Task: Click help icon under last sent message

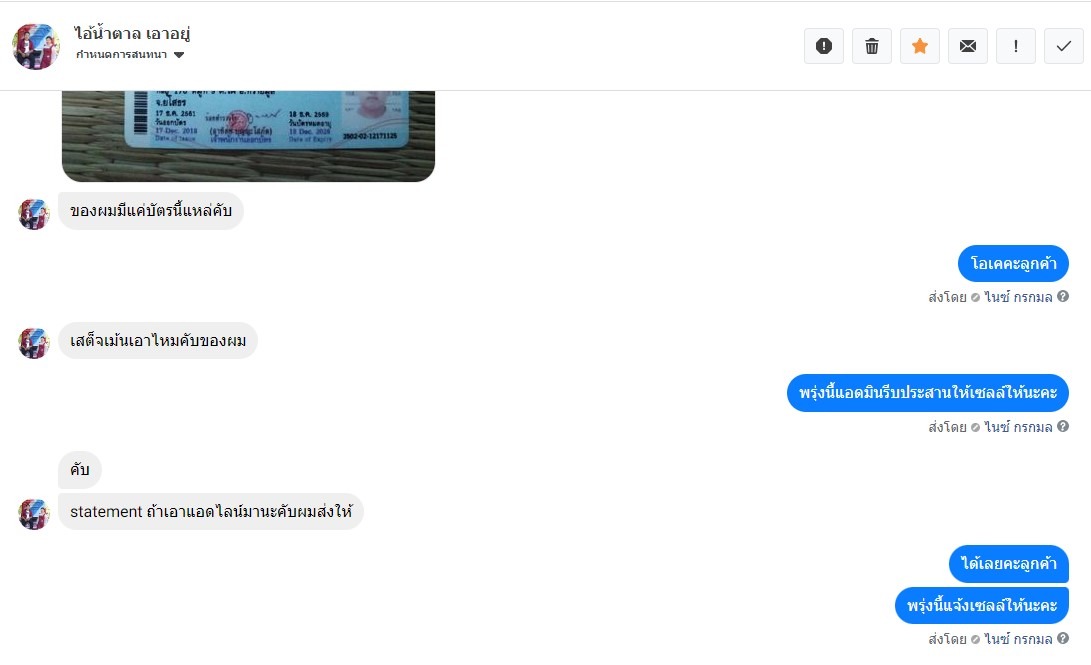Action: (x=1062, y=638)
